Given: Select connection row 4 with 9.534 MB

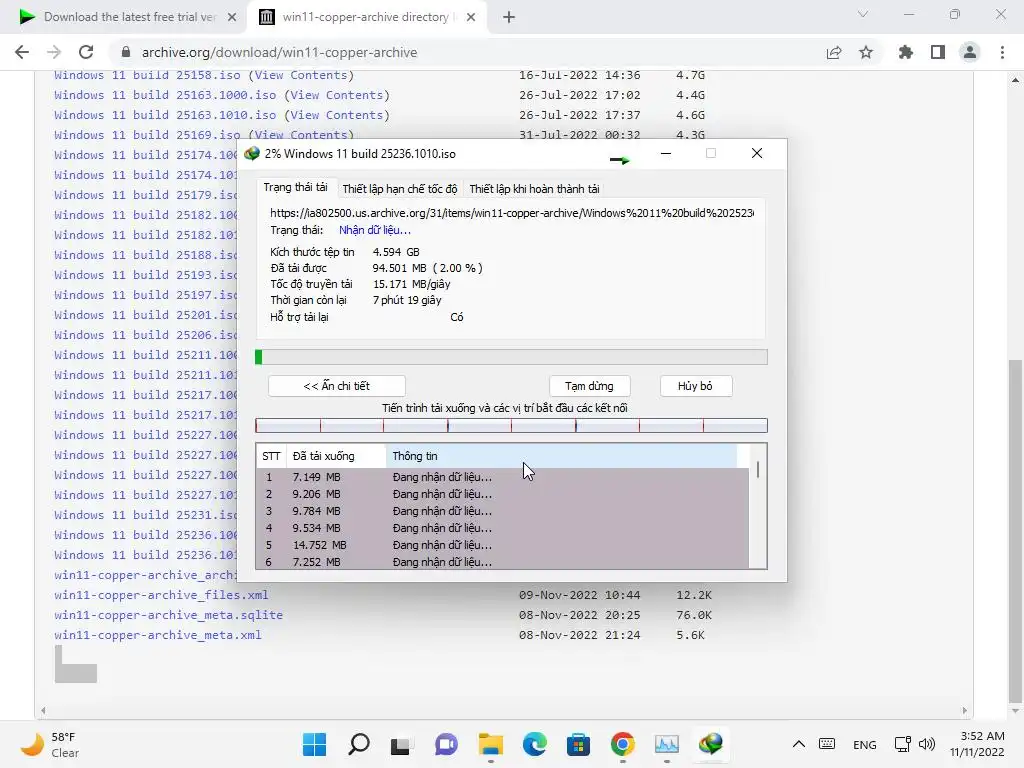Looking at the screenshot, I should (503, 528).
